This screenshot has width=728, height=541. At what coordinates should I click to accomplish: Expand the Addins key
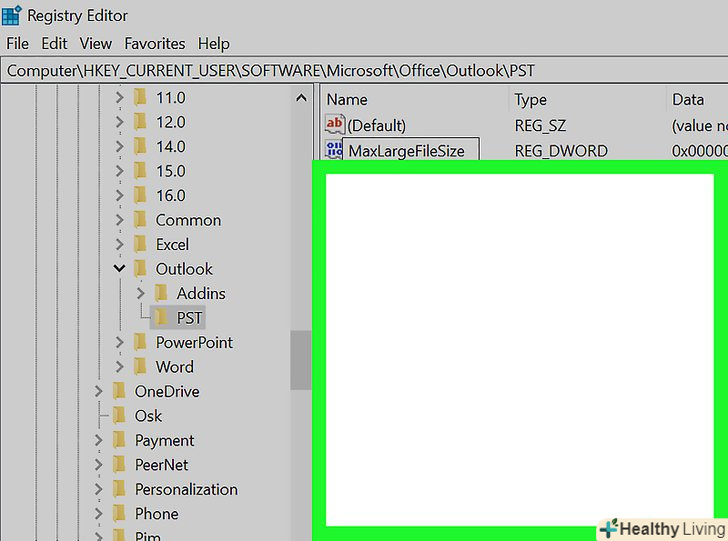140,293
